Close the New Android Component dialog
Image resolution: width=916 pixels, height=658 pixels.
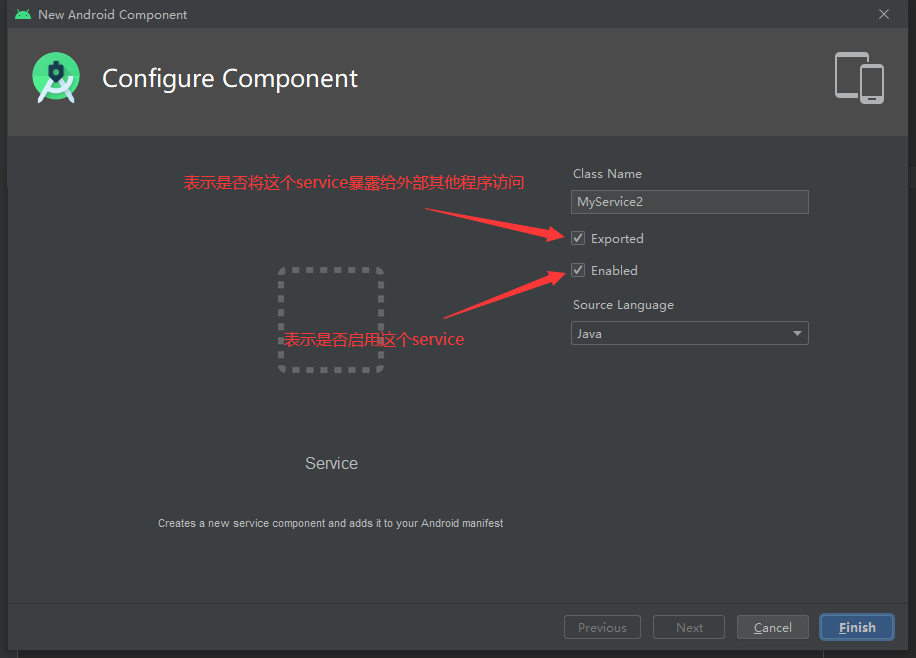884,14
